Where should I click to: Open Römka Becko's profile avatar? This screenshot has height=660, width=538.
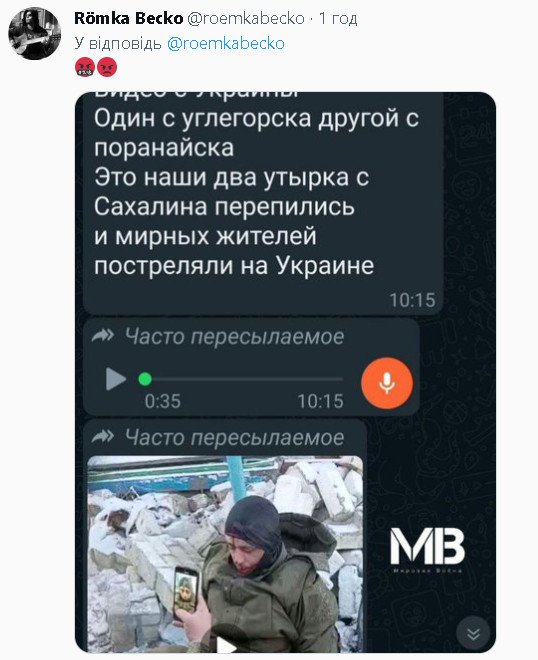pos(35,34)
